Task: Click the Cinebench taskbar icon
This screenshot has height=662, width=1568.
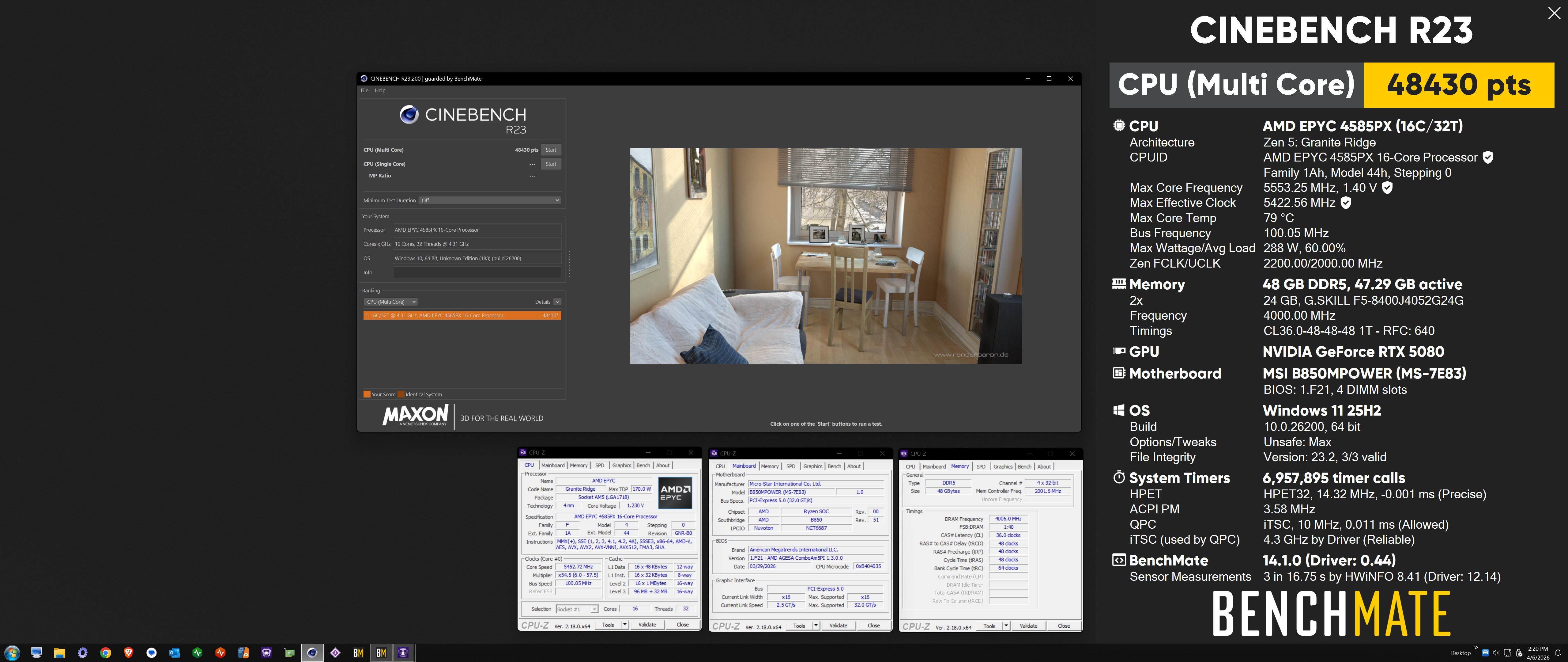Action: pos(312,653)
